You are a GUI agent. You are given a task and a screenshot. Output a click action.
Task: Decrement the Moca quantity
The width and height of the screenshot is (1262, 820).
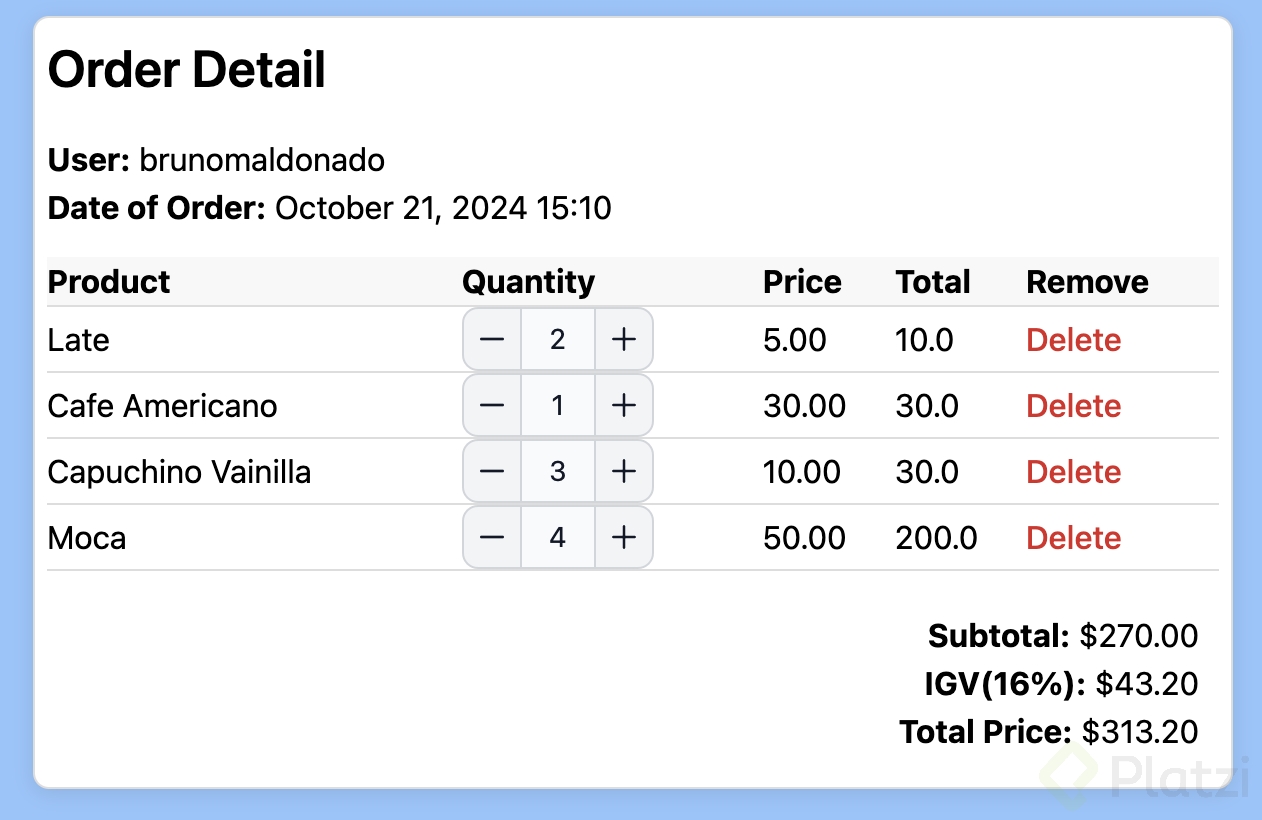[492, 538]
